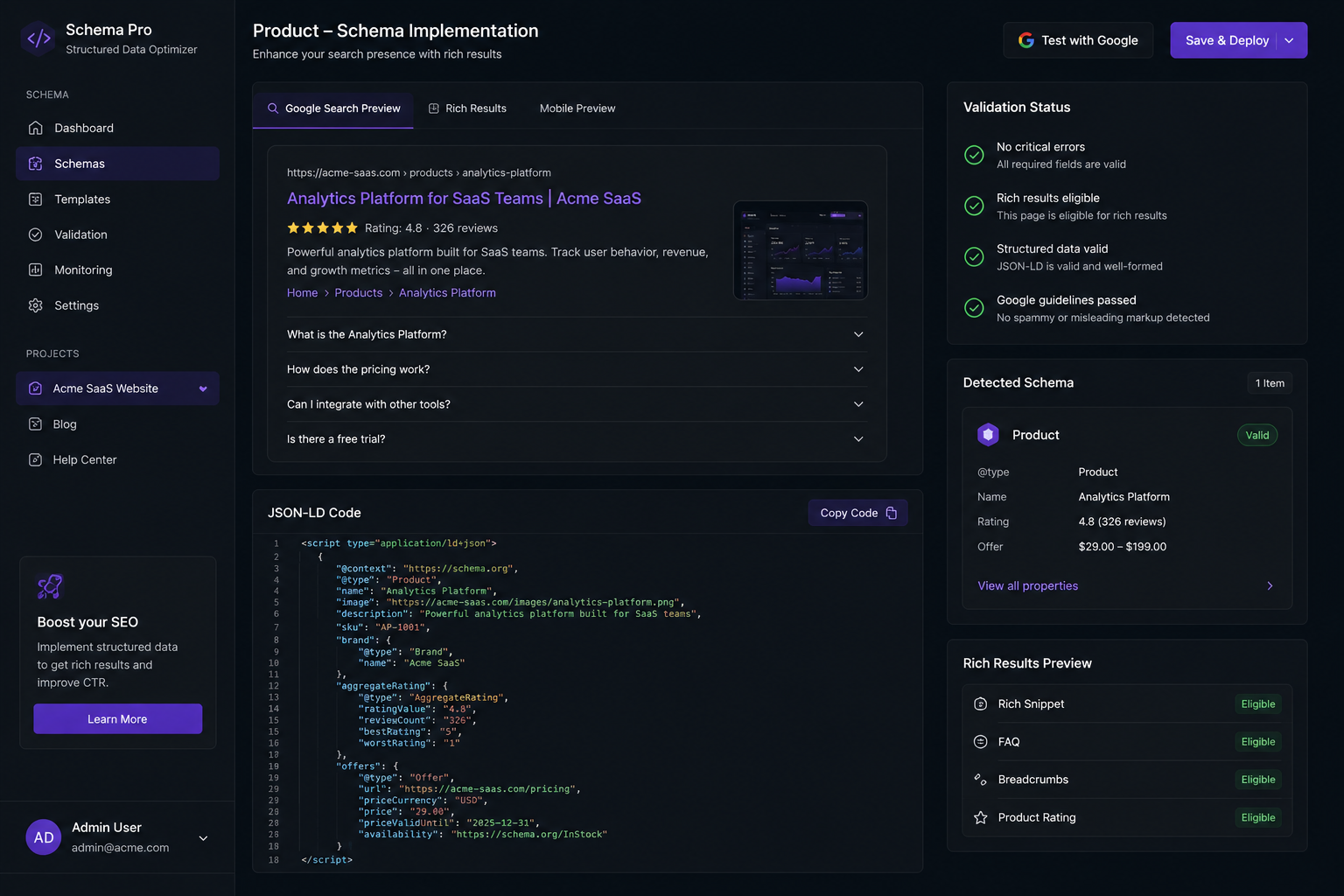Expand 'Can I integrate with other tools?' question
1344x896 pixels.
pyautogui.click(x=577, y=404)
